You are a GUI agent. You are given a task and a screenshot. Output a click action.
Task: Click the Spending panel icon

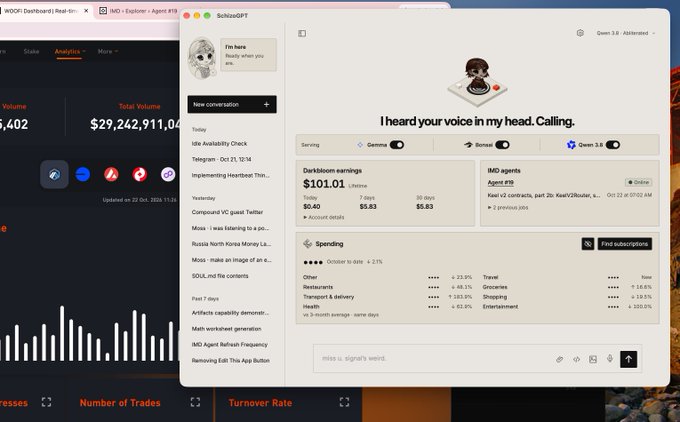tap(307, 244)
